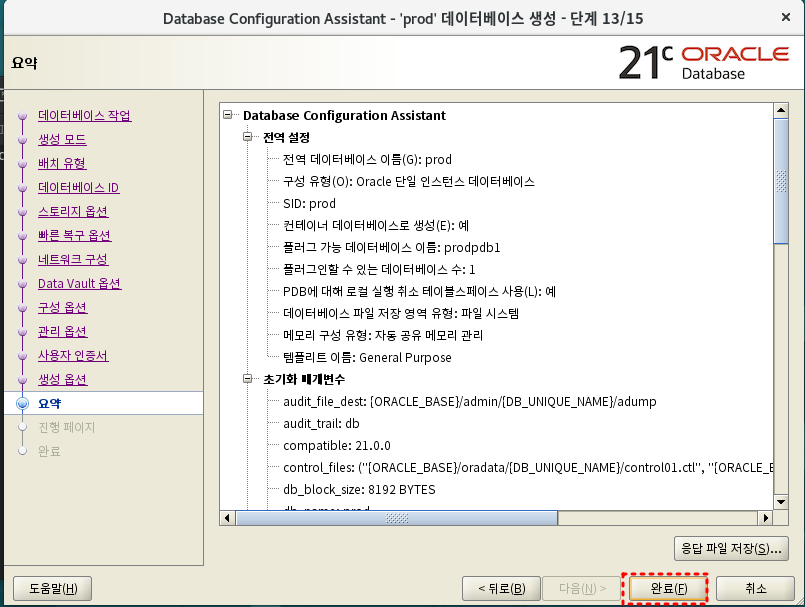The height and width of the screenshot is (607, 805).
Task: Click the vertical scrollbar thumb
Action: click(781, 181)
